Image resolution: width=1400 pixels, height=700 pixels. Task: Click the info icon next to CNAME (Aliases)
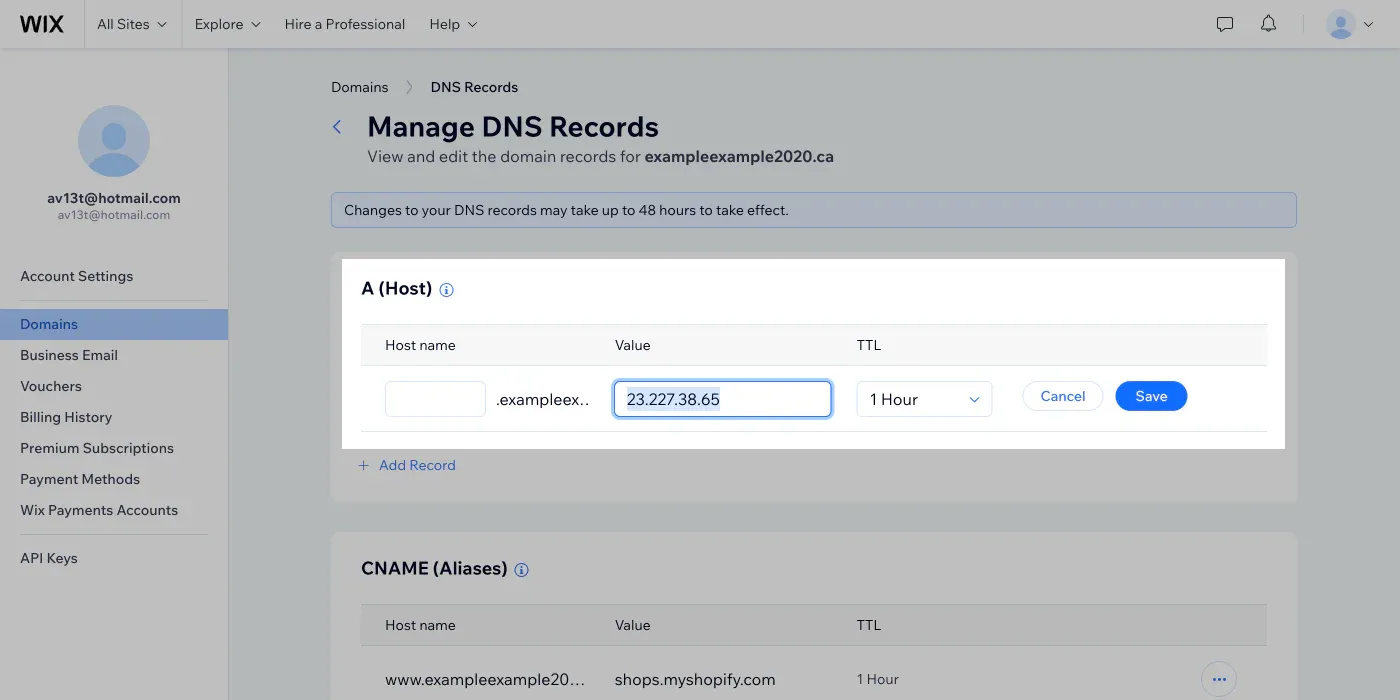[x=521, y=570]
